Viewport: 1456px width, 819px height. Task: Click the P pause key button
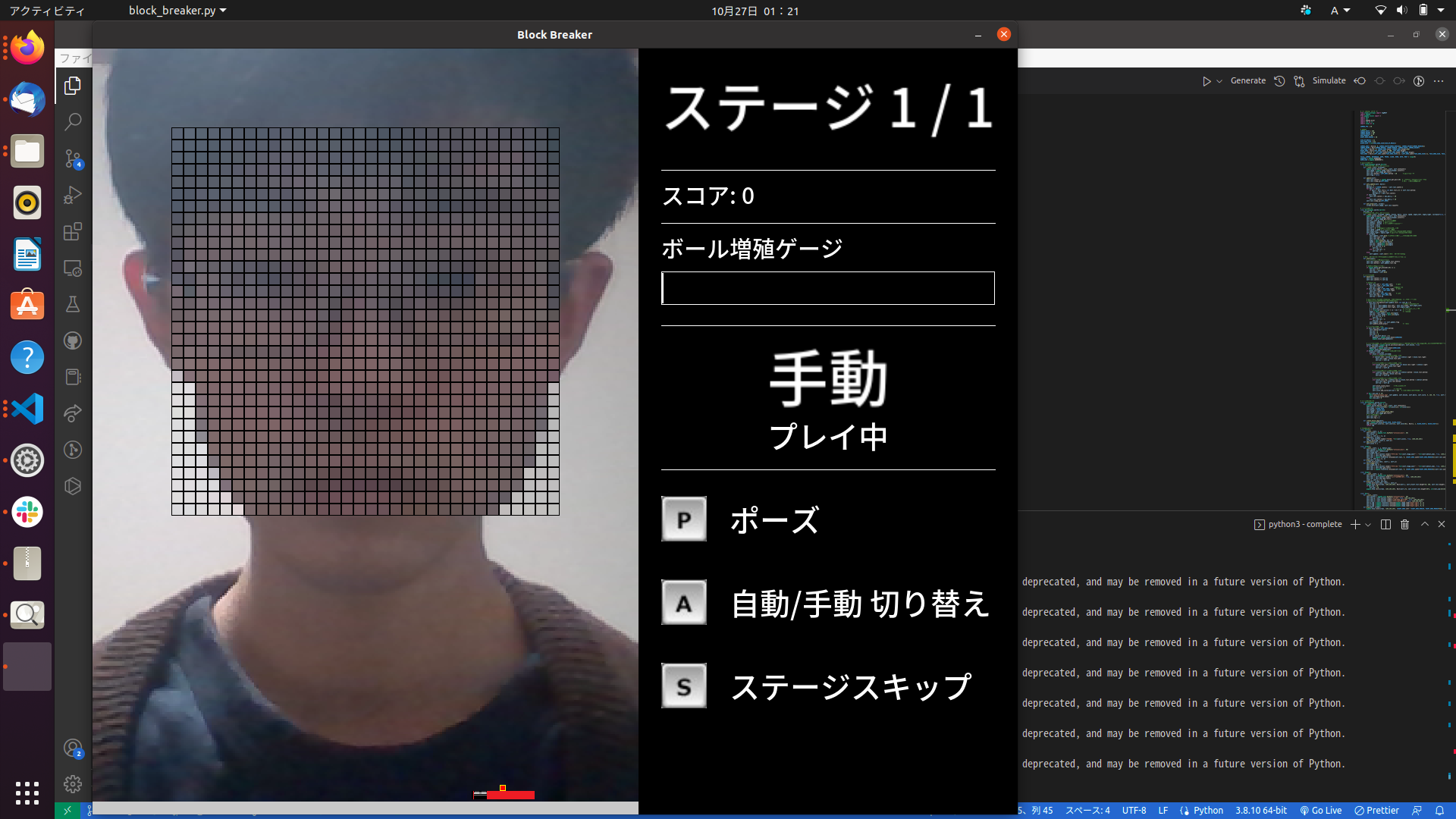pos(683,519)
